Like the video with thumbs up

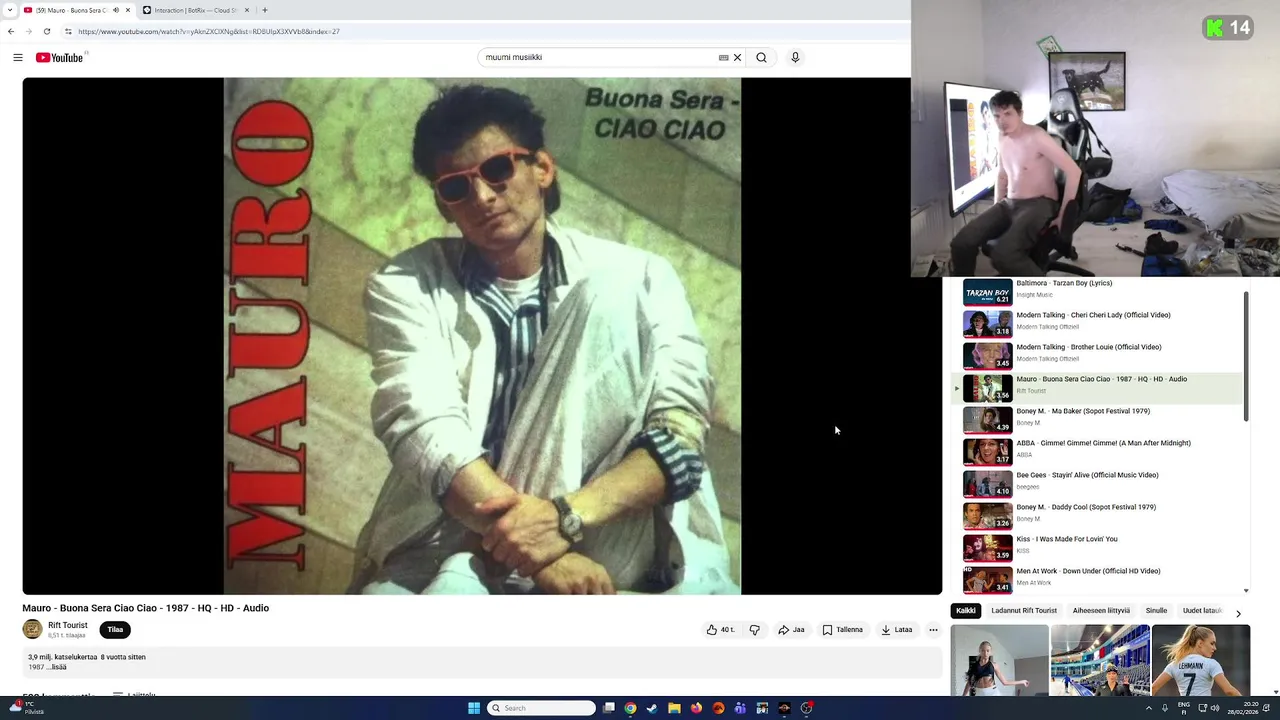(x=720, y=630)
